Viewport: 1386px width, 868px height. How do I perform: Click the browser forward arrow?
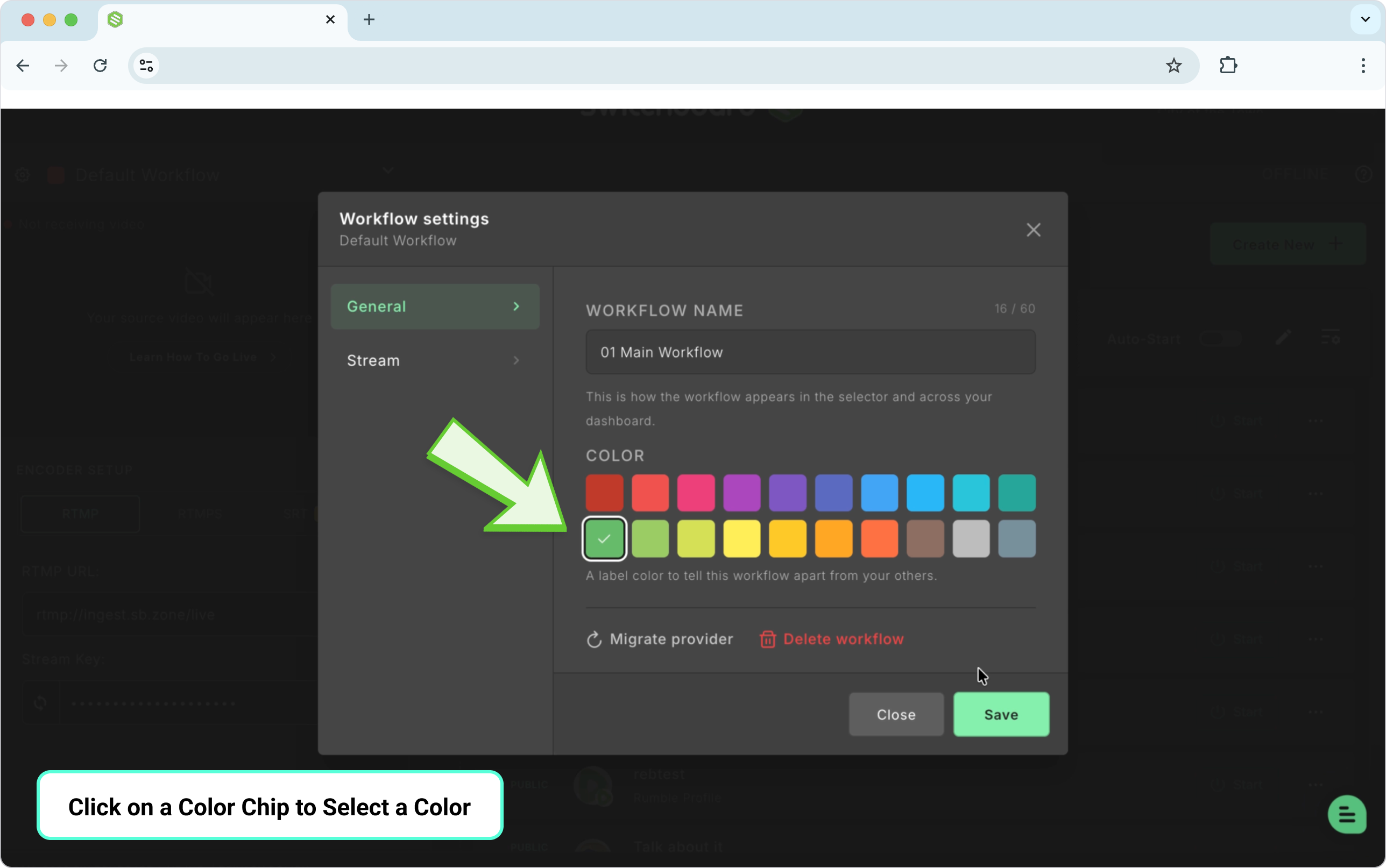point(61,66)
